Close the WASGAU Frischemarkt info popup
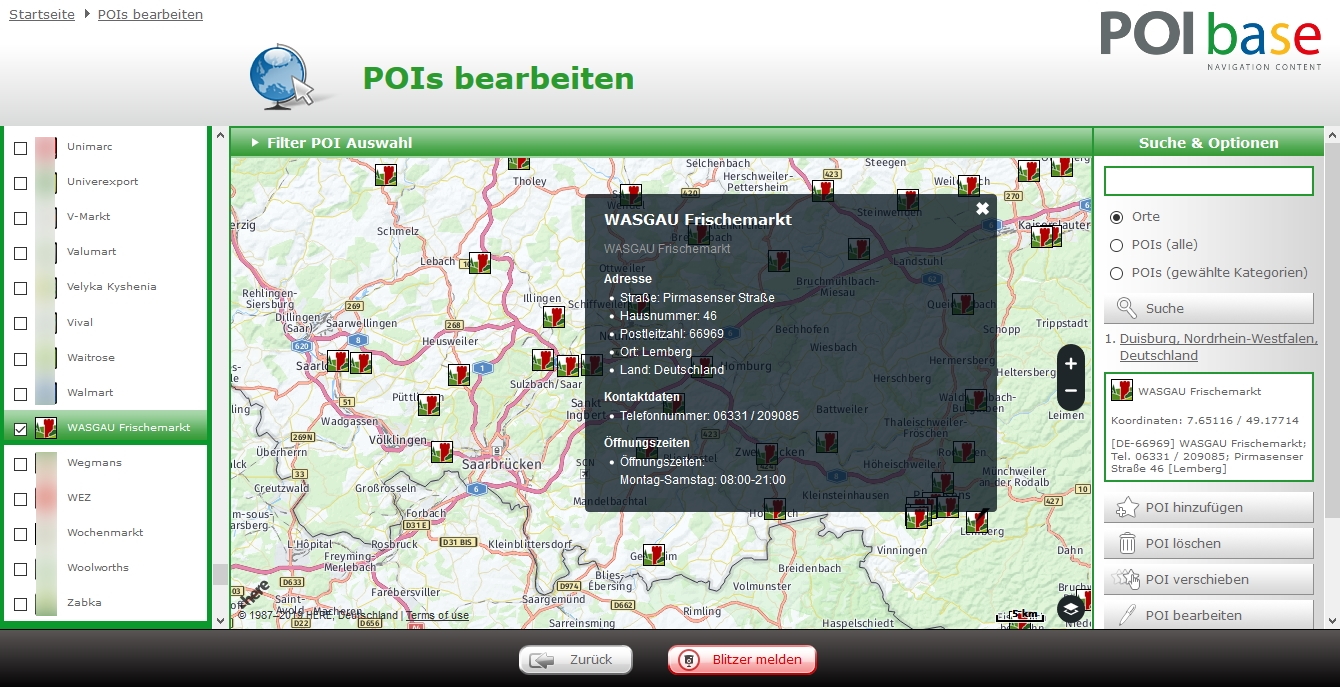Viewport: 1340px width, 687px height. point(982,208)
